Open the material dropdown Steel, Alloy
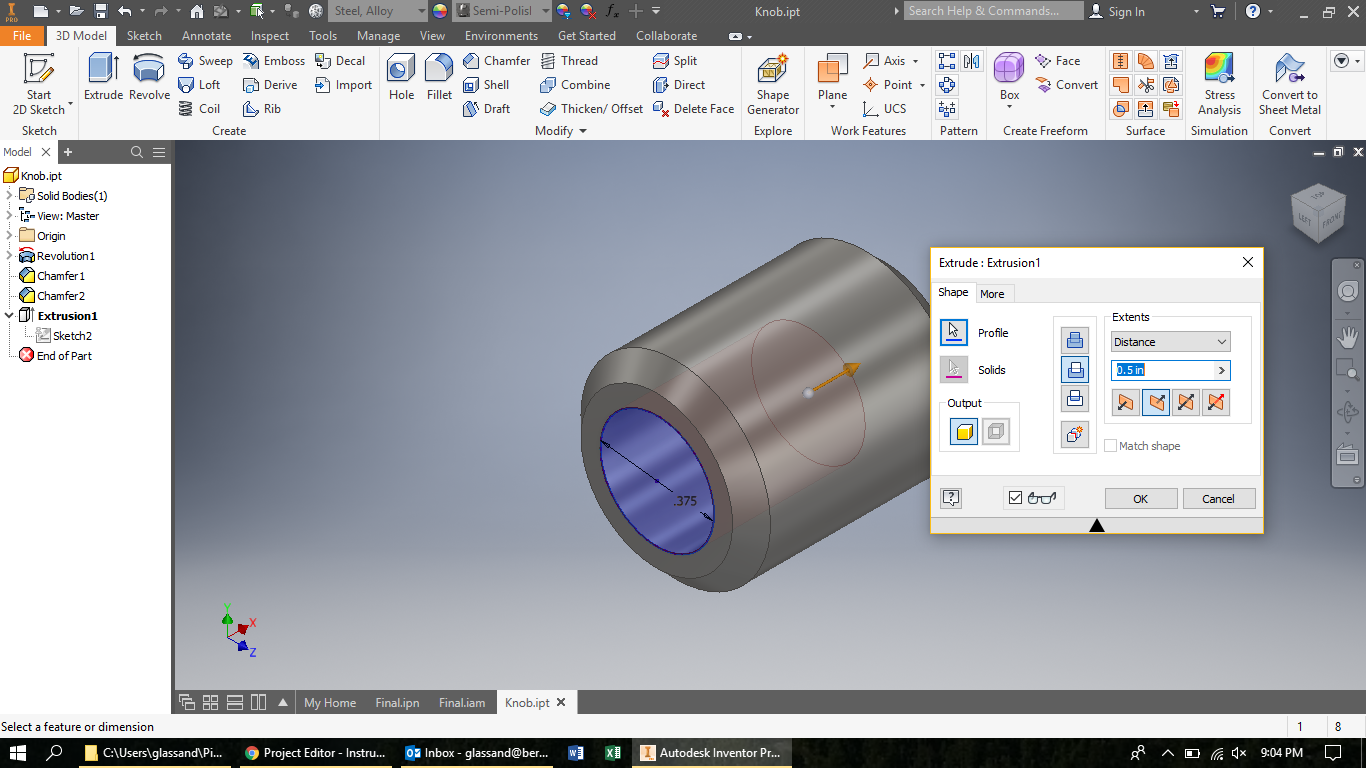The height and width of the screenshot is (768, 1366). 379,11
